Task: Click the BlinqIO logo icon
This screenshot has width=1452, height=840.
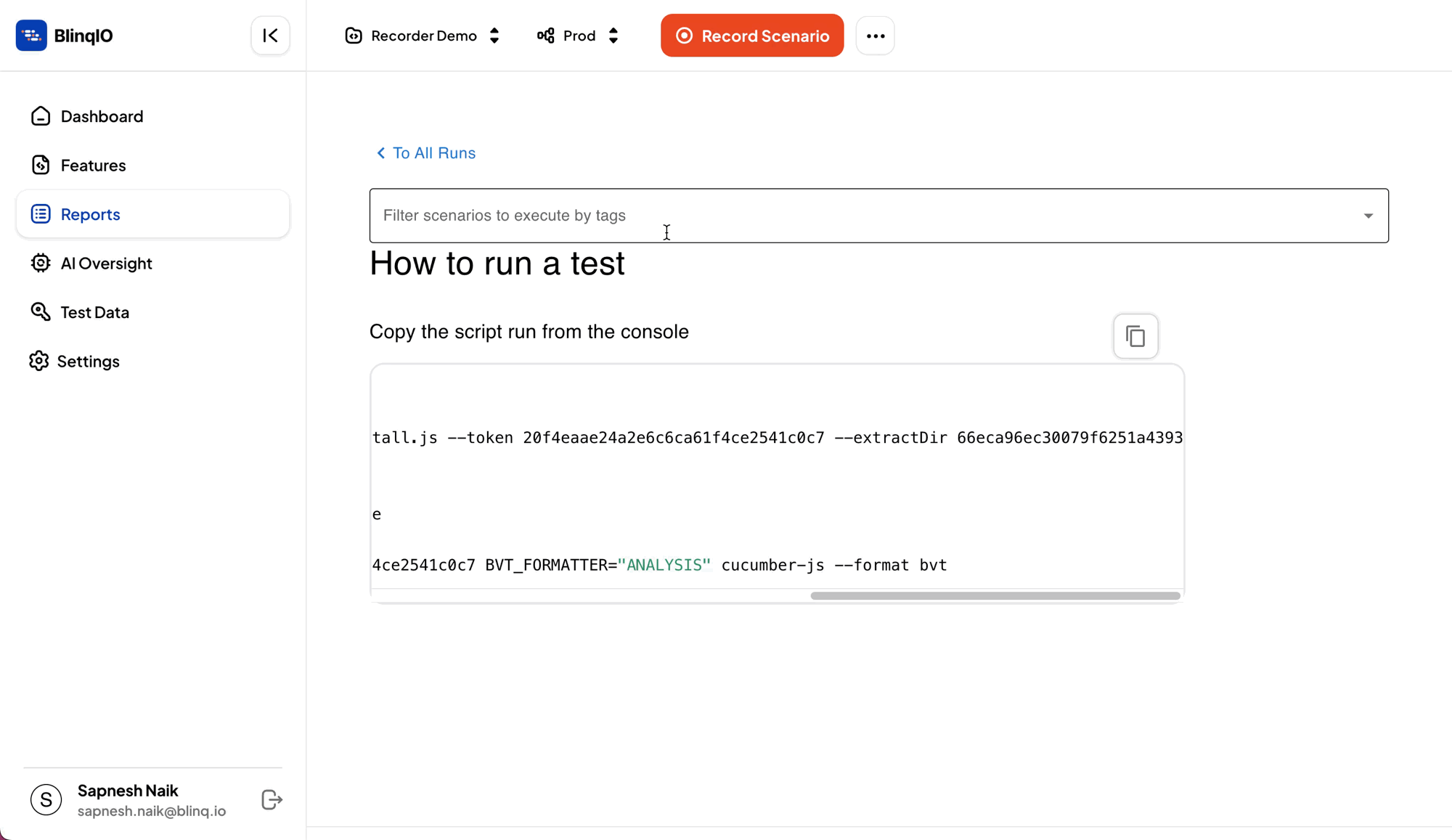Action: pyautogui.click(x=31, y=35)
